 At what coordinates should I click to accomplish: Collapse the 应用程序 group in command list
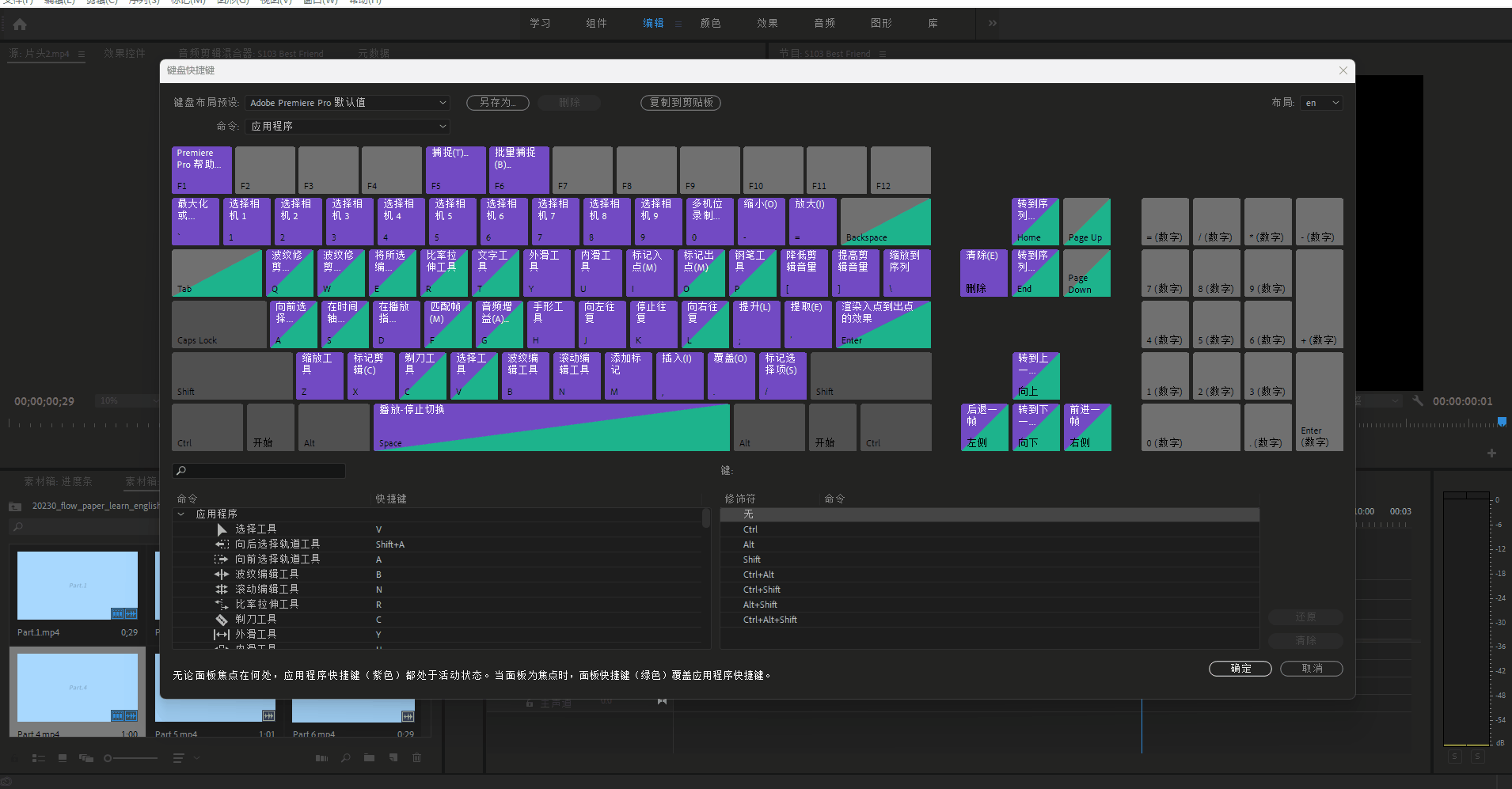pos(181,514)
